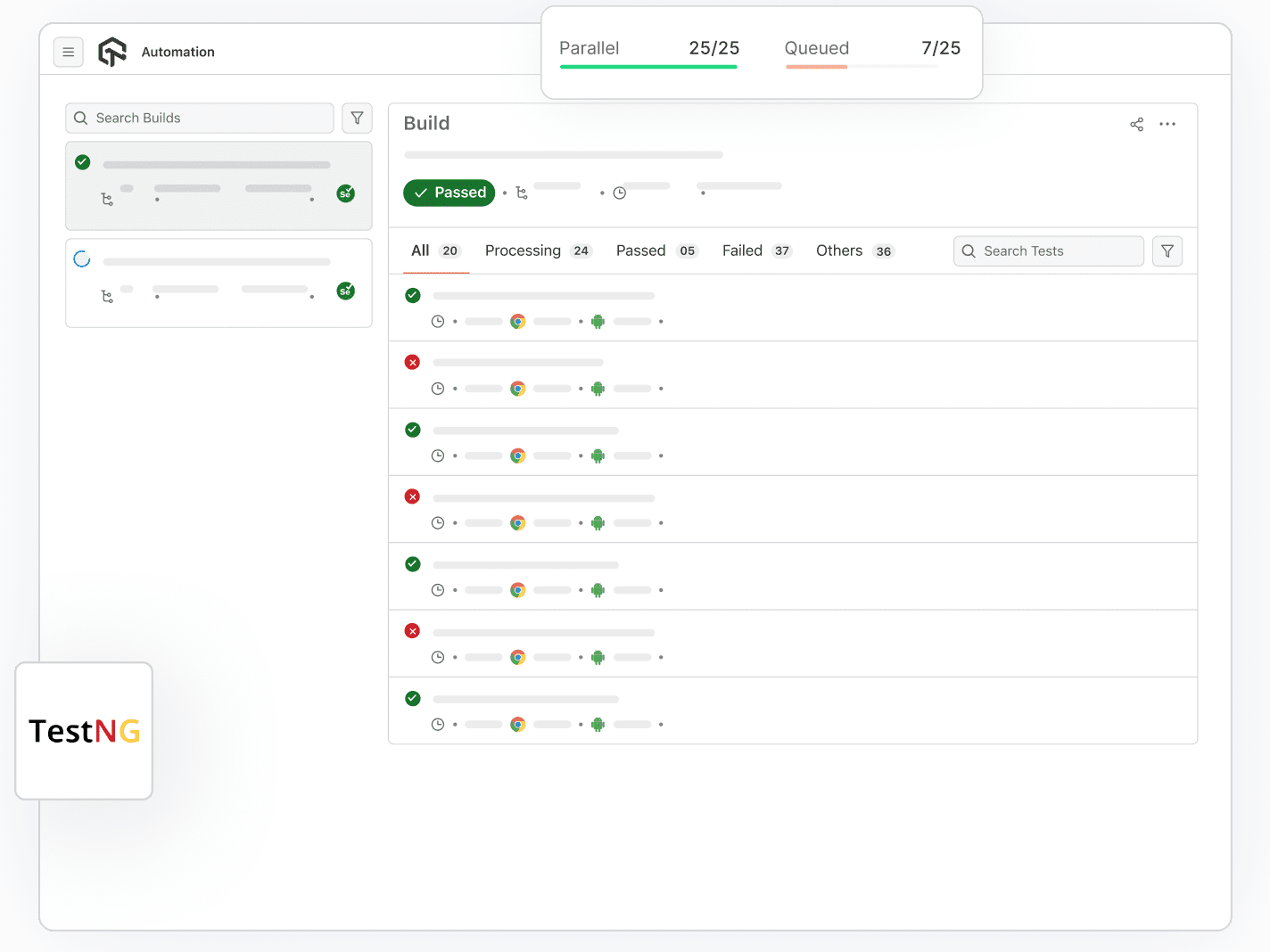Open the share options for the build
The image size is (1270, 952).
click(1136, 124)
